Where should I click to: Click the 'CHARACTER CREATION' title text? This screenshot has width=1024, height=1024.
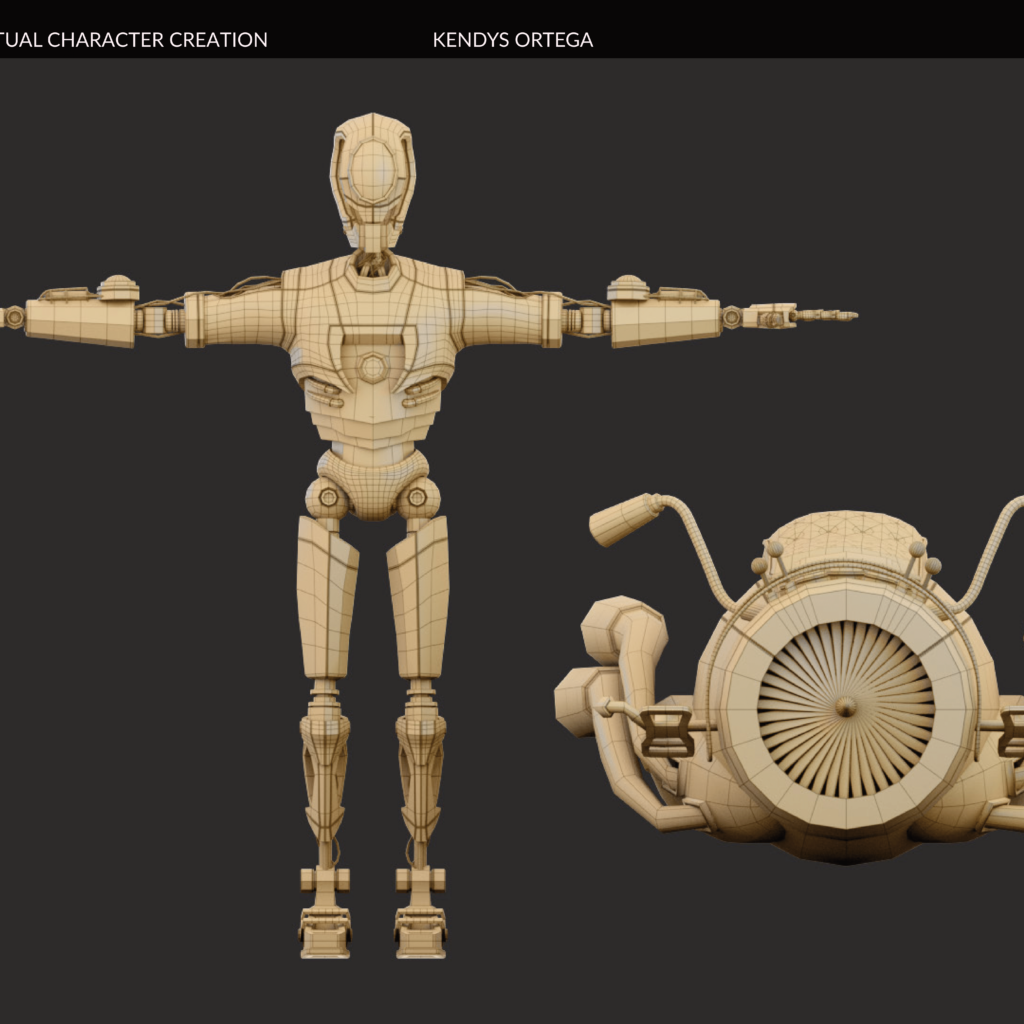[157, 40]
